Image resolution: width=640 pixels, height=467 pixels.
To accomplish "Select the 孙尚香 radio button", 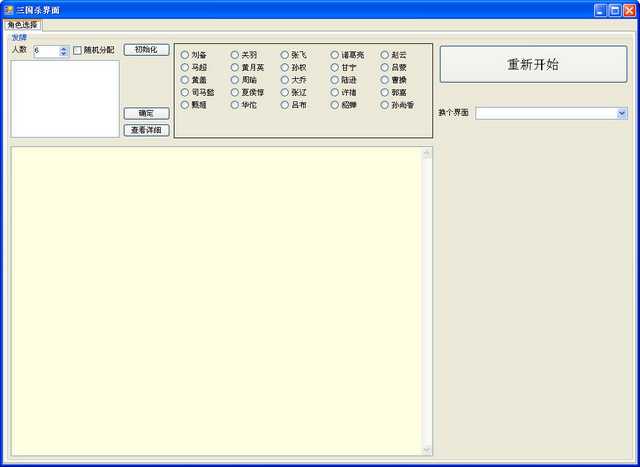I will pyautogui.click(x=385, y=104).
